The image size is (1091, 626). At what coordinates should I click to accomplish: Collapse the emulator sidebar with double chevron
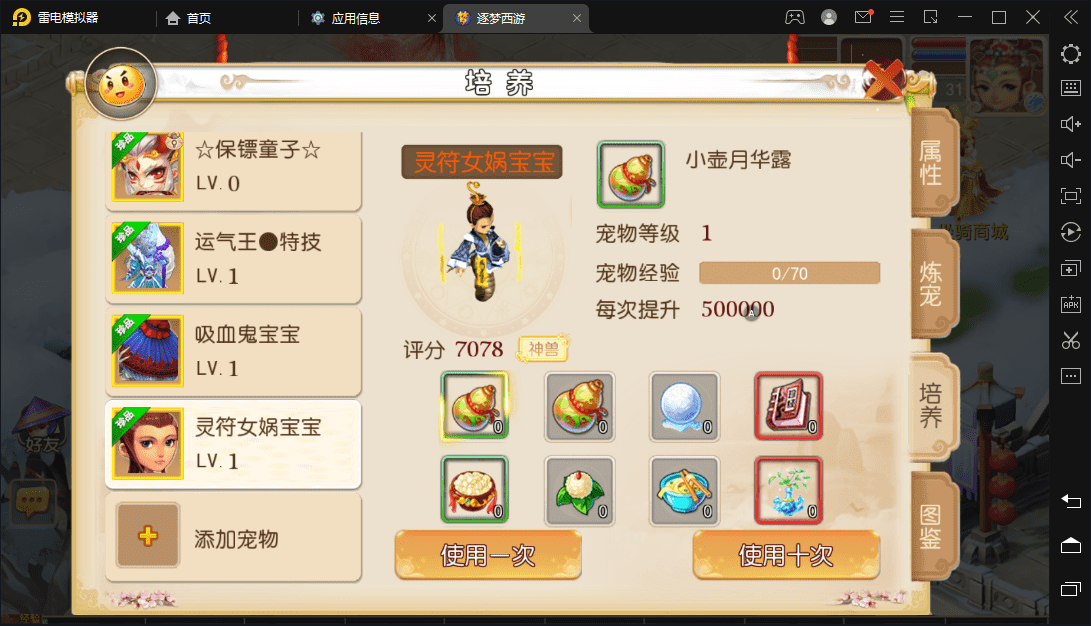tap(1070, 17)
